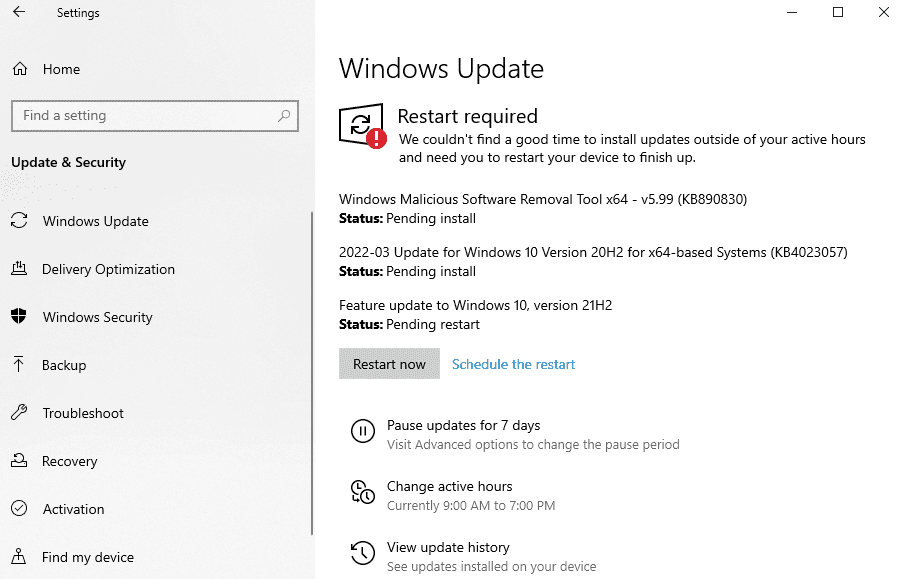Go back using the Settings back arrow
The image size is (899, 579).
19,12
